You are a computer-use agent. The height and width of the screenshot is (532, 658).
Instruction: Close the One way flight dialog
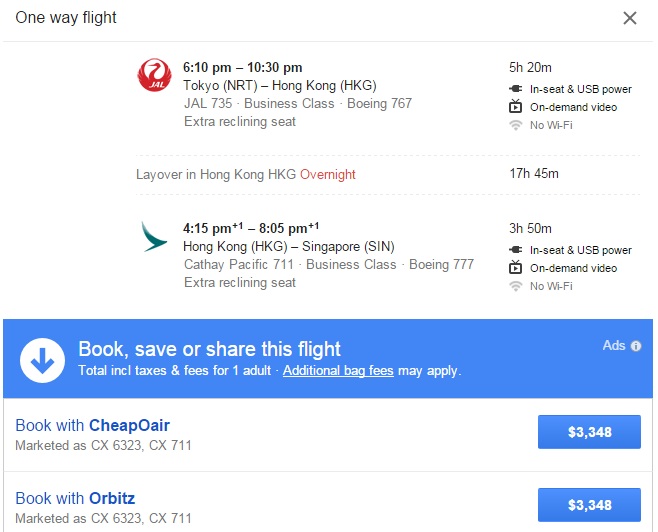[629, 18]
